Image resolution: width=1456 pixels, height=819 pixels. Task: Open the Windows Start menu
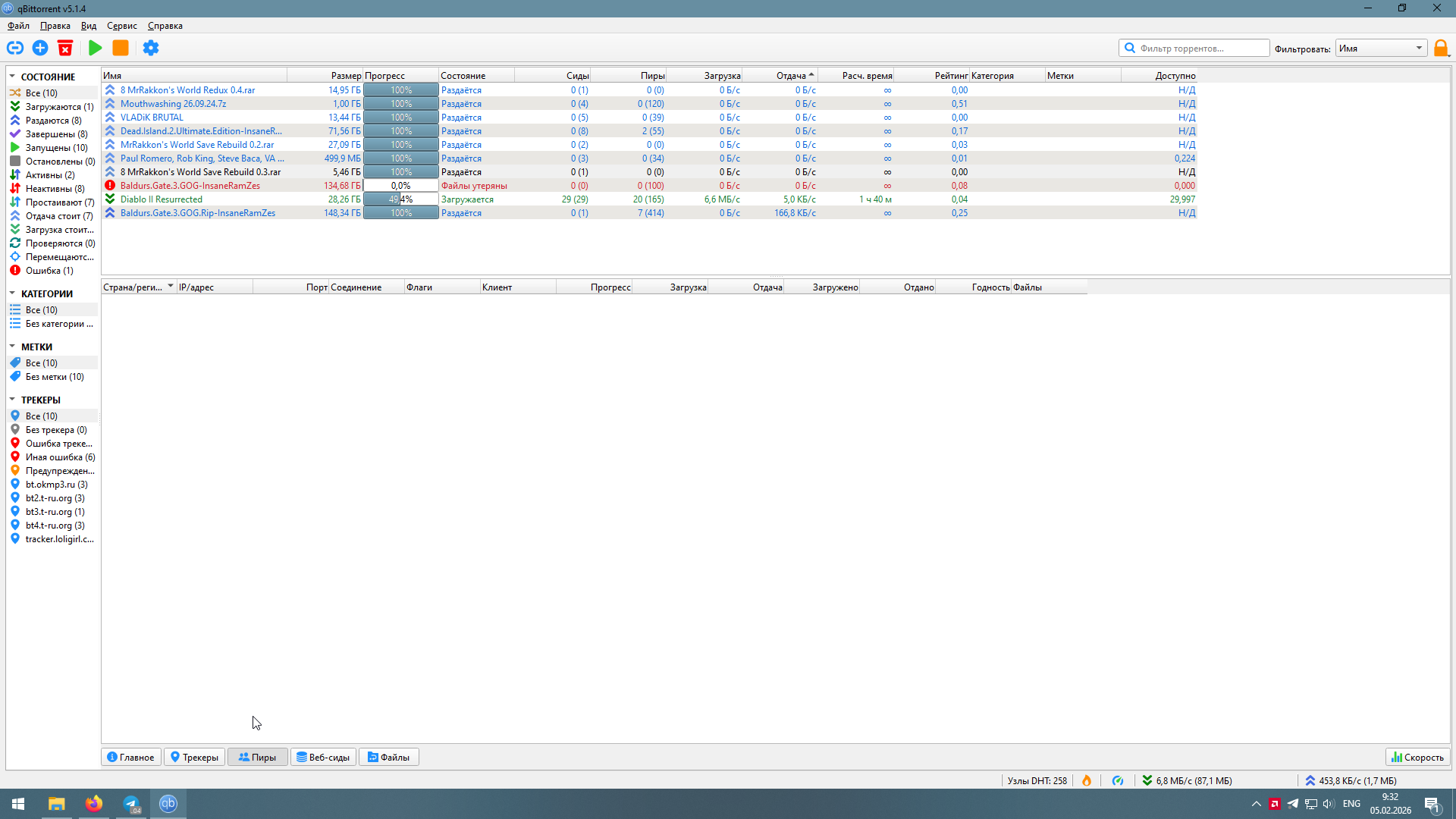coord(18,804)
